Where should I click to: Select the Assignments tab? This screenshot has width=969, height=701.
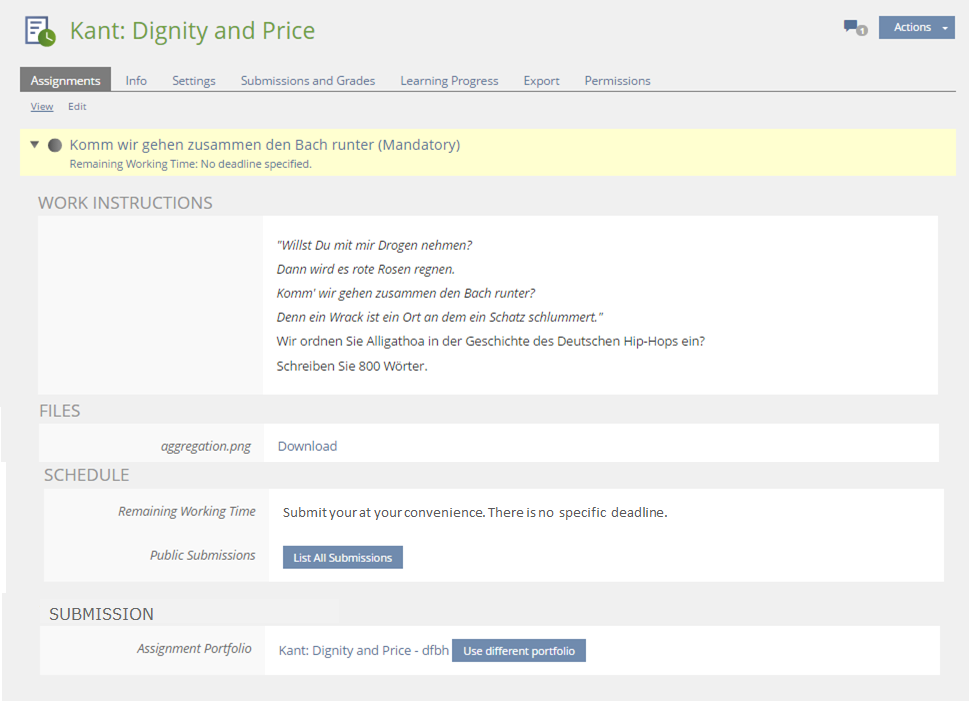(65, 80)
